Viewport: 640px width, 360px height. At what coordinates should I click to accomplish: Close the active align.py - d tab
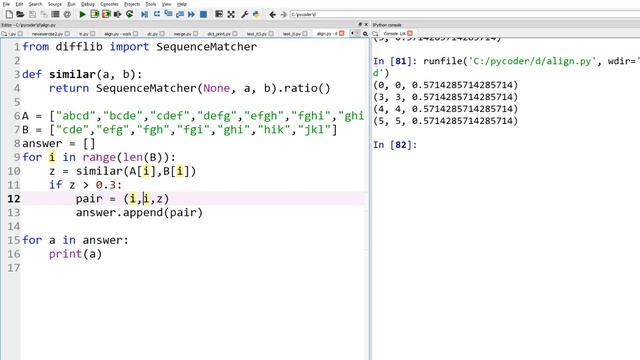(342, 33)
